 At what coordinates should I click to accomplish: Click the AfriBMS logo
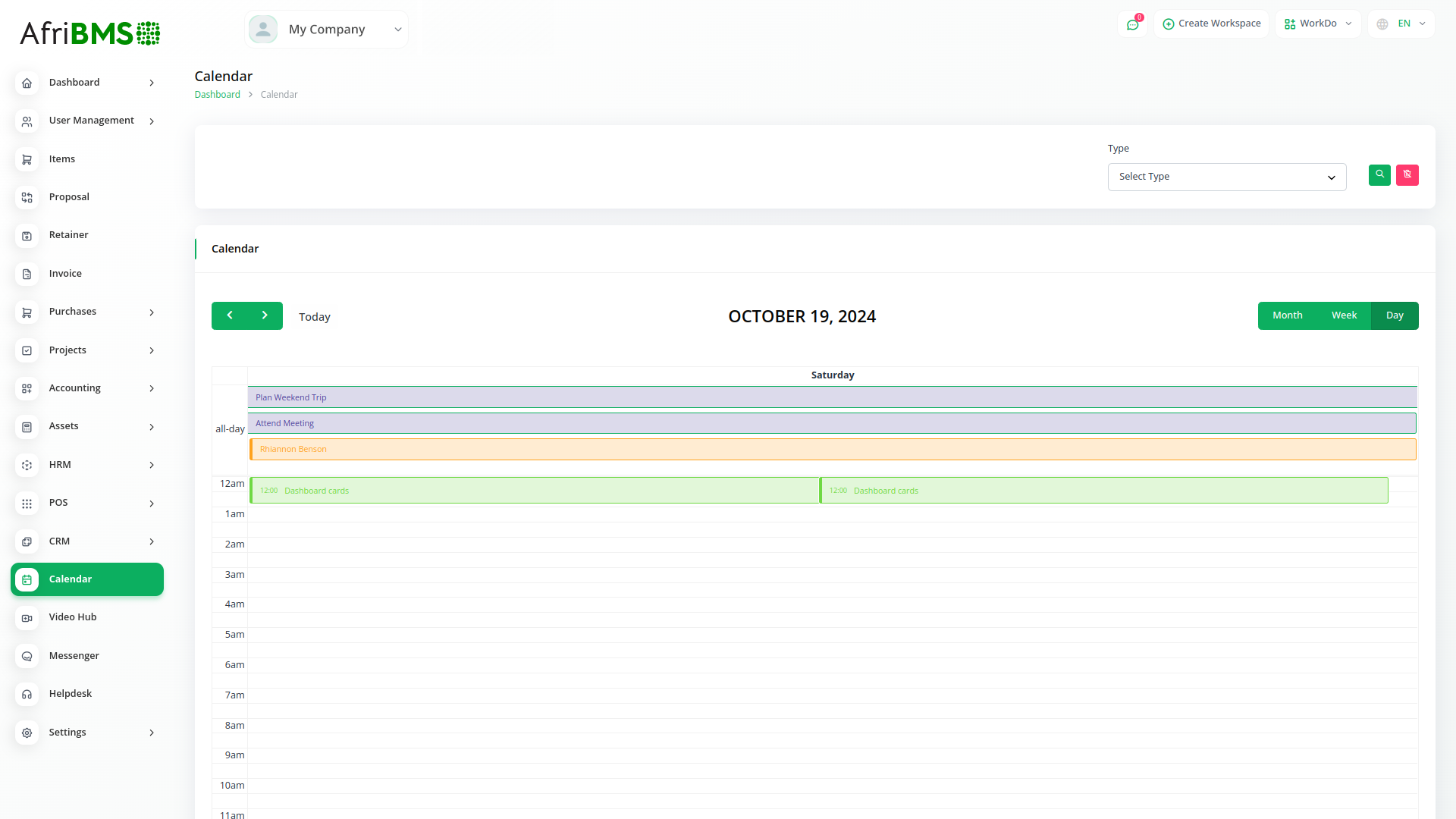(x=89, y=33)
